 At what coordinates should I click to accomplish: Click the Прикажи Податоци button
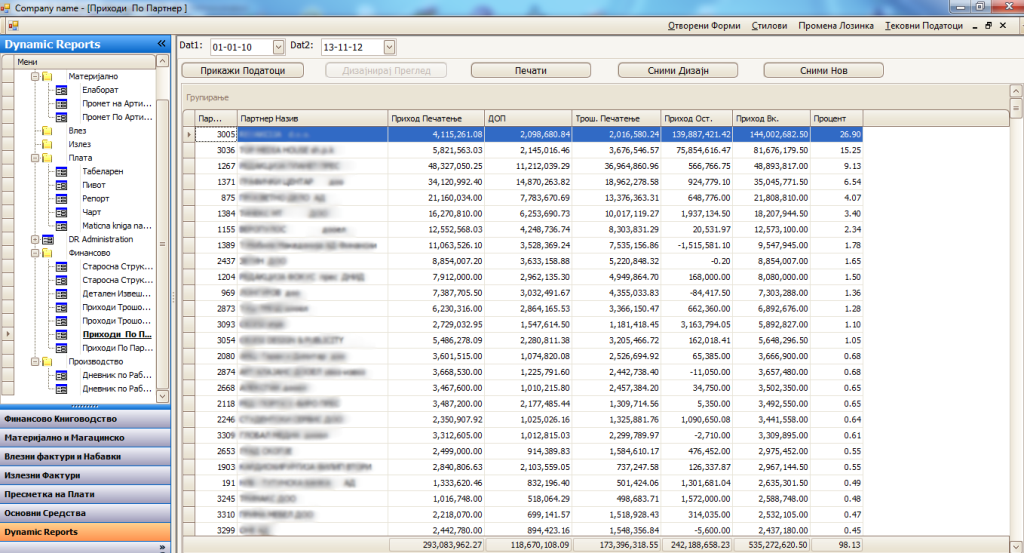(245, 70)
